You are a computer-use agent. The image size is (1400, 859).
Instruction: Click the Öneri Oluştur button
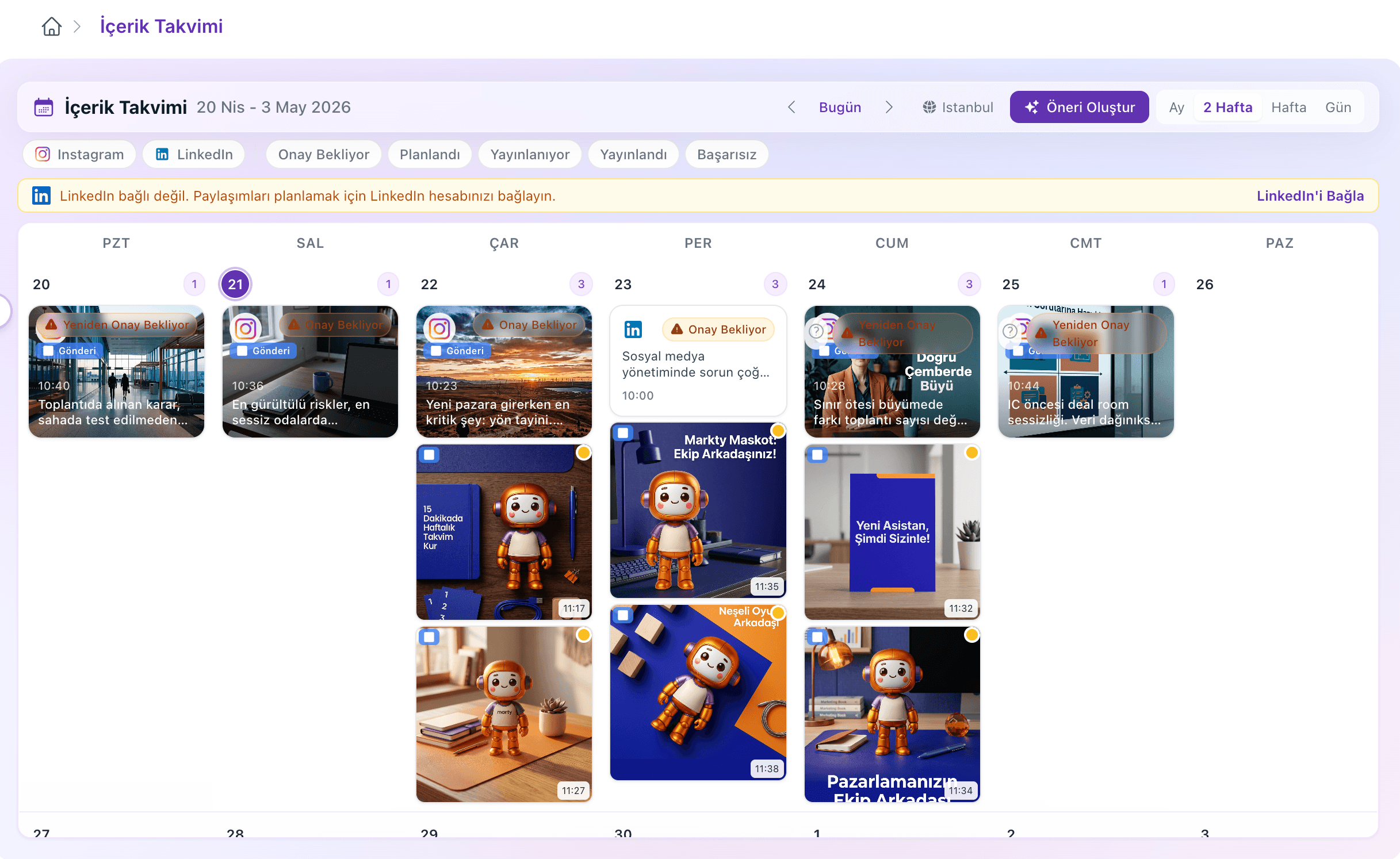point(1079,108)
